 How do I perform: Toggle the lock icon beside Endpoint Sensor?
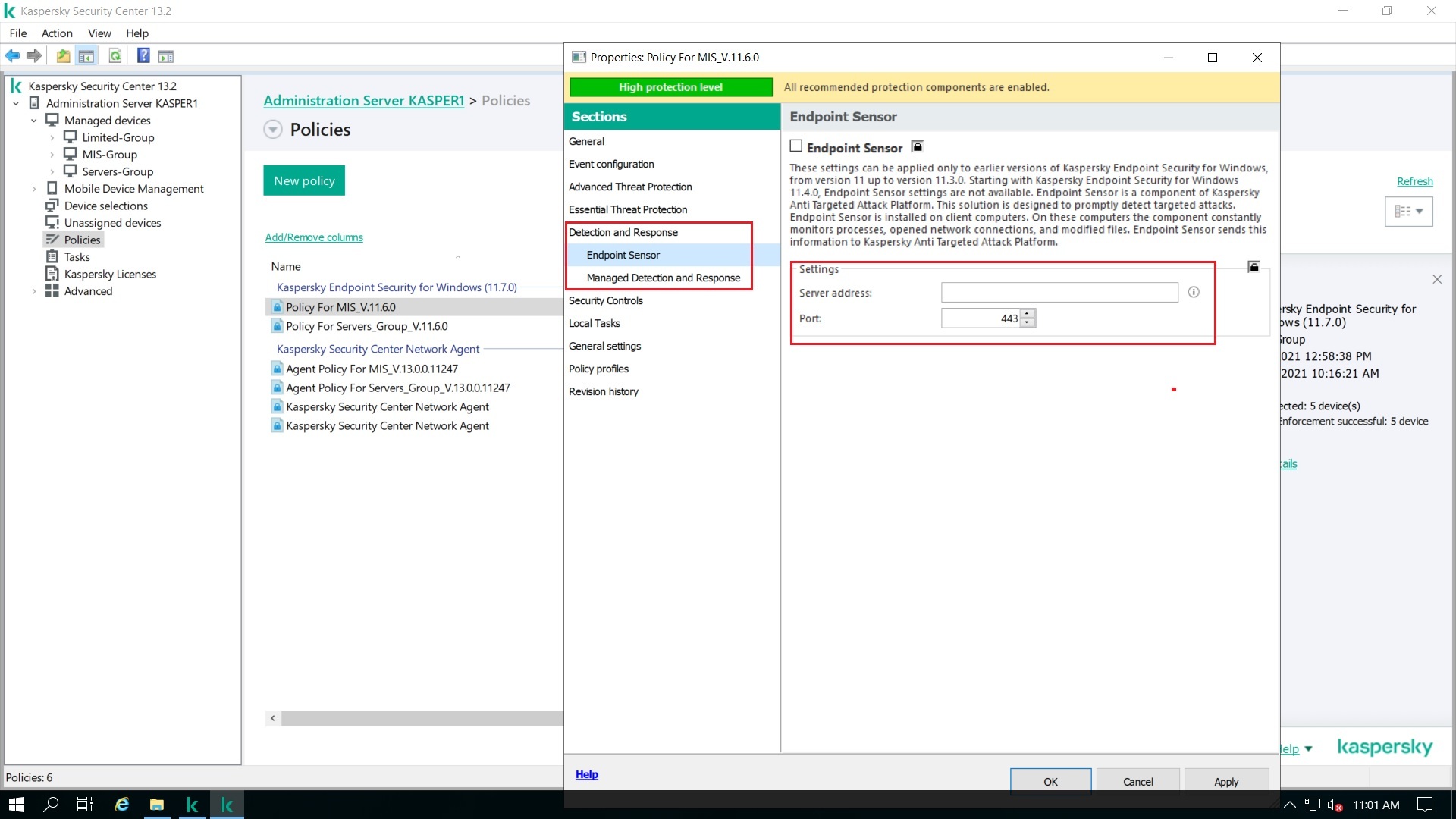pyautogui.click(x=917, y=146)
